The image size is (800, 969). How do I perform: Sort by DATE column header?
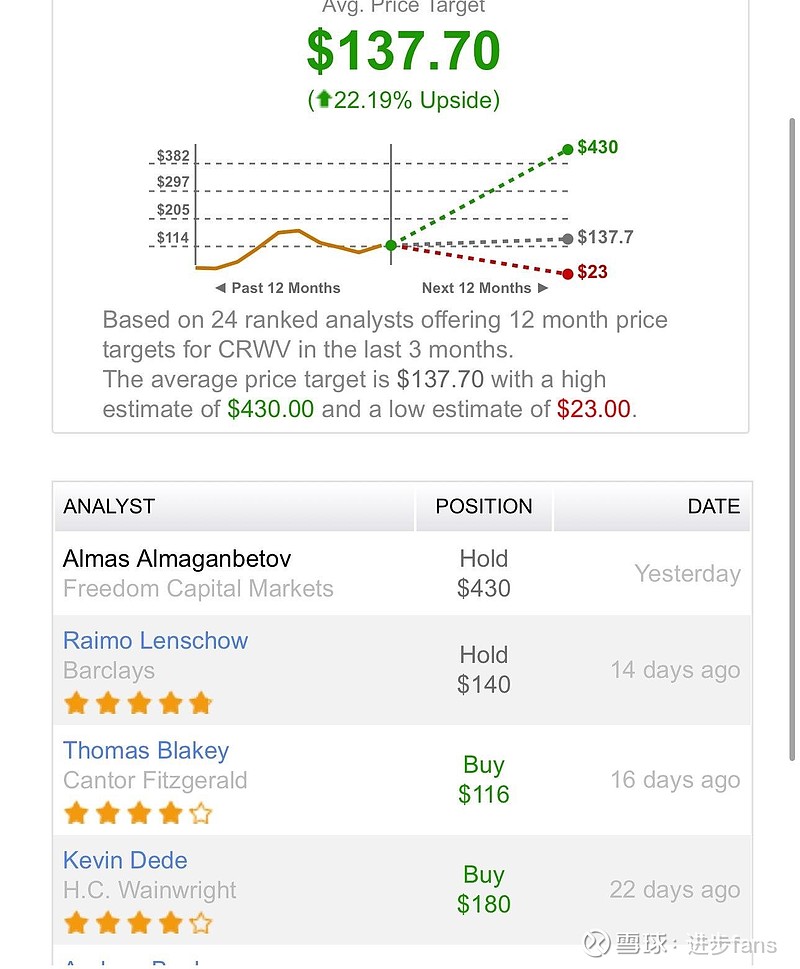coord(713,506)
